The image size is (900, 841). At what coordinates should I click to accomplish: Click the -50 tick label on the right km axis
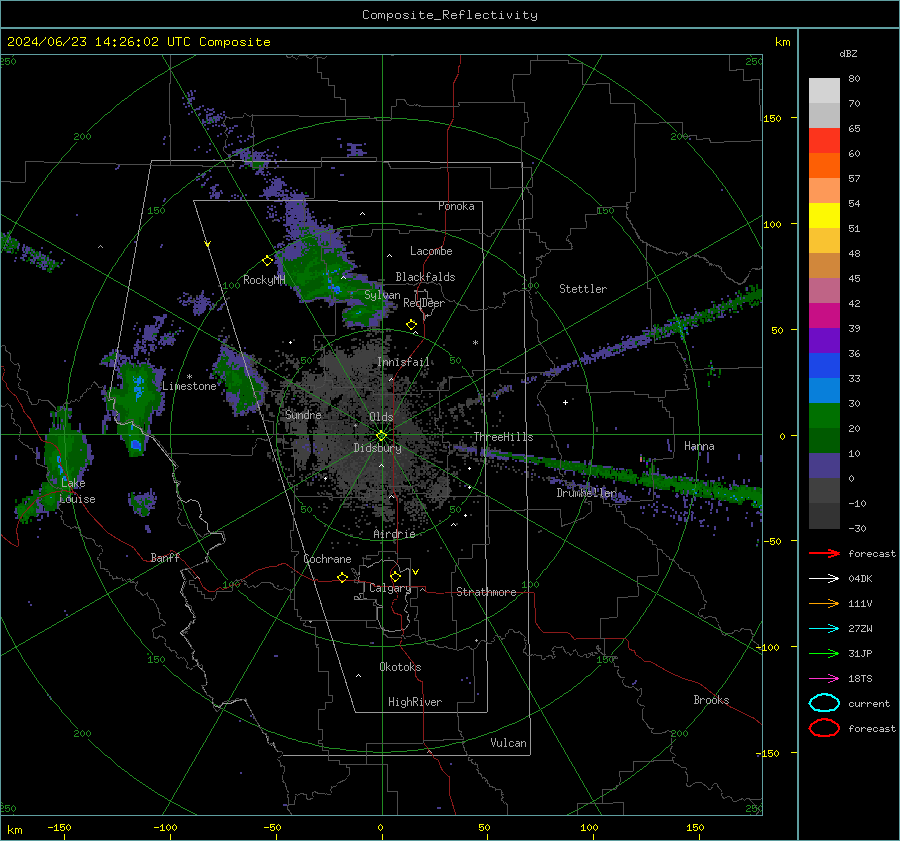(x=773, y=541)
